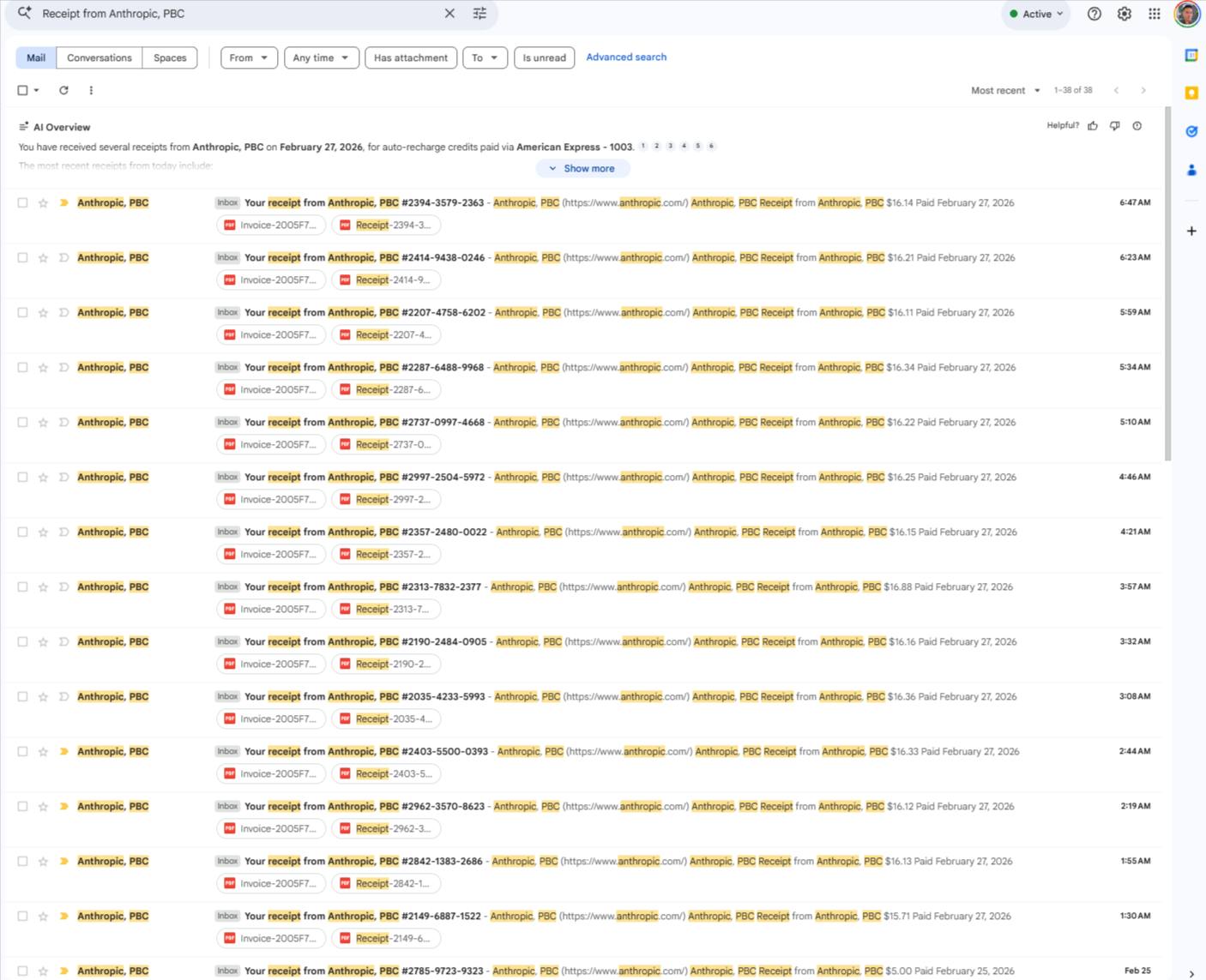1206x980 pixels.
Task: Open Google Calendar side panel icon
Action: (1191, 55)
